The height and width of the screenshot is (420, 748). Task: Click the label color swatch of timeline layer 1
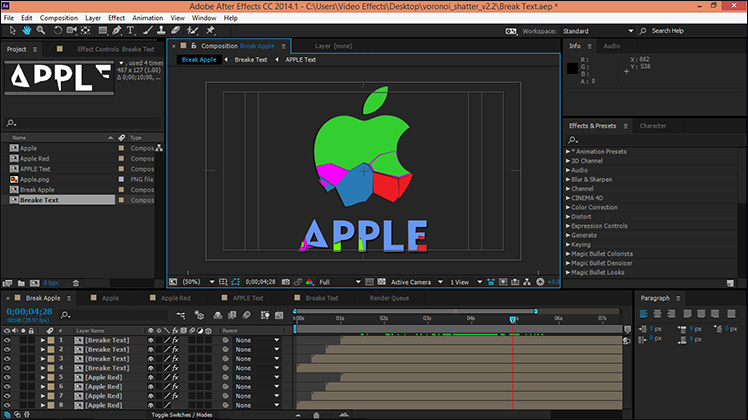(51, 340)
